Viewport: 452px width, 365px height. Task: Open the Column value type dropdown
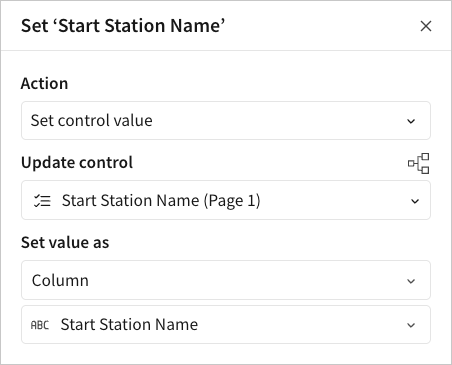tap(226, 280)
